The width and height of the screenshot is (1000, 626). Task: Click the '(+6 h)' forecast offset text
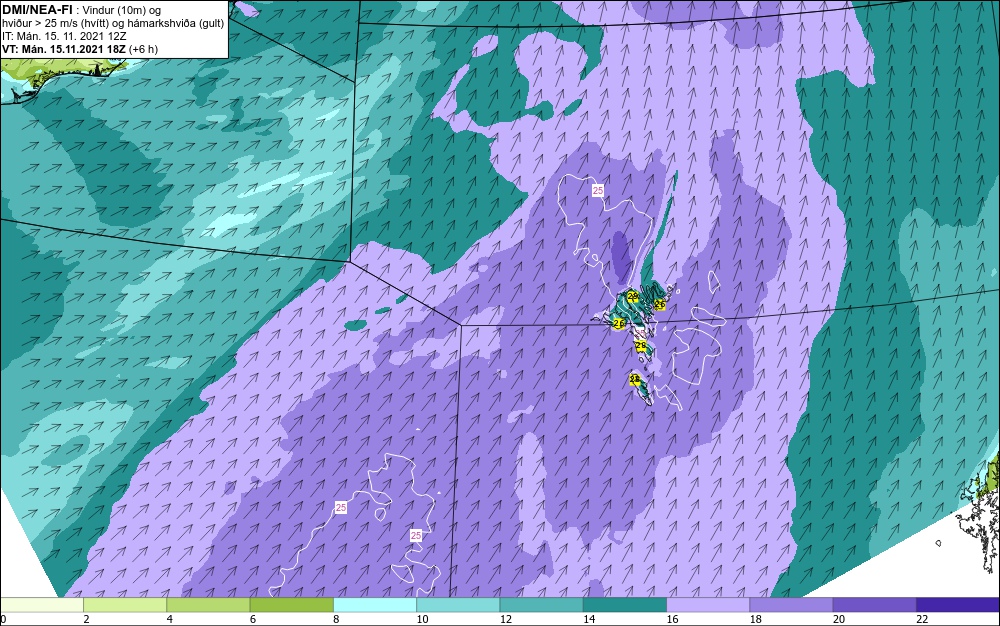143,49
